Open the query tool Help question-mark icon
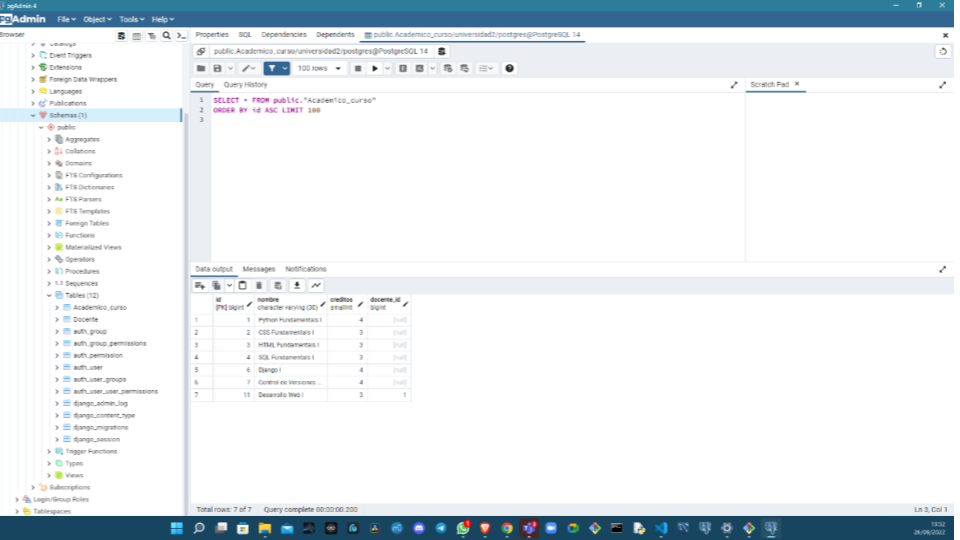 [x=509, y=69]
